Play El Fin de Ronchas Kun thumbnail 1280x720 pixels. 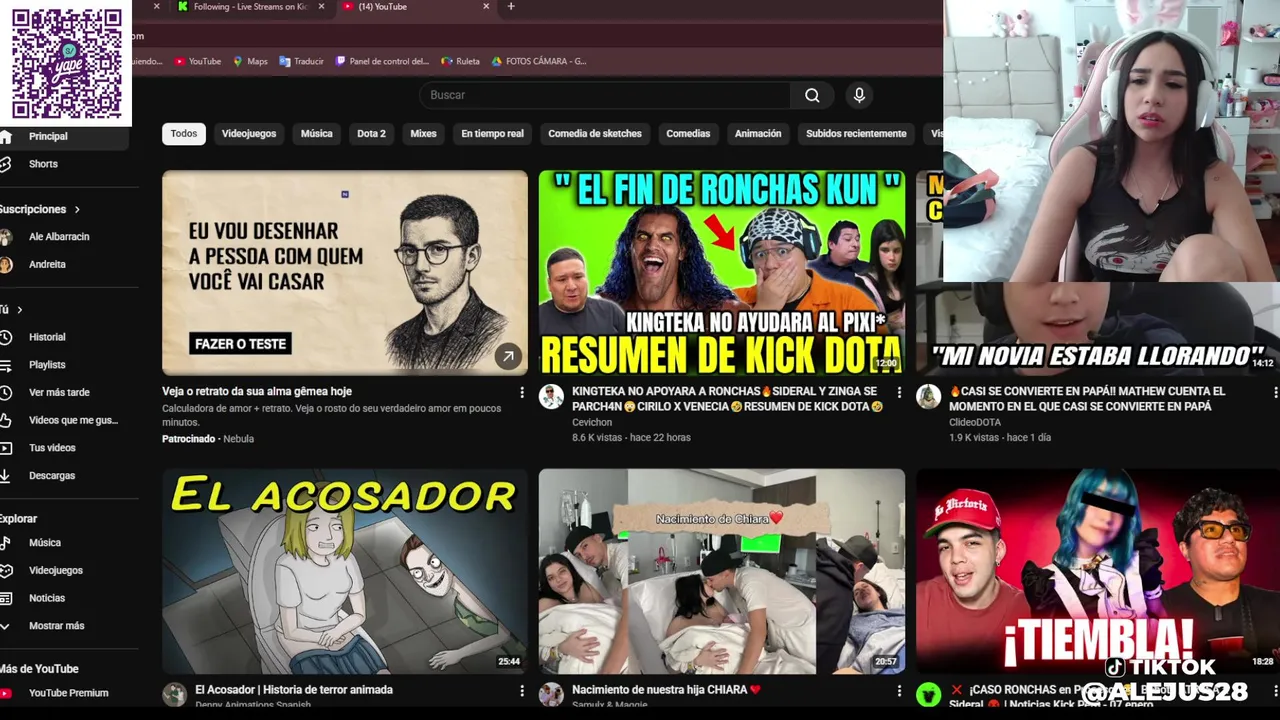[x=722, y=273]
